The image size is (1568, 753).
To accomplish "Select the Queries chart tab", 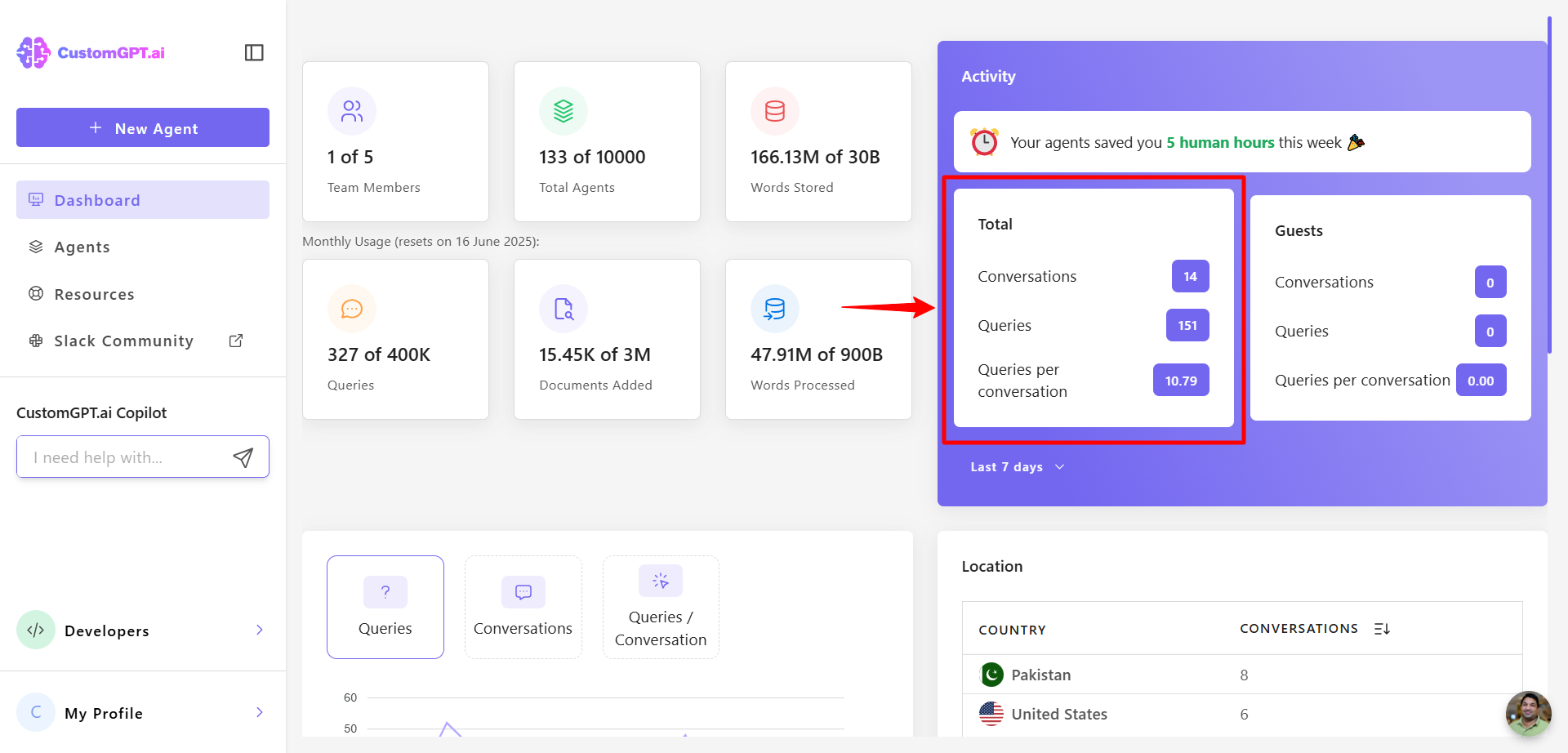I will (385, 607).
